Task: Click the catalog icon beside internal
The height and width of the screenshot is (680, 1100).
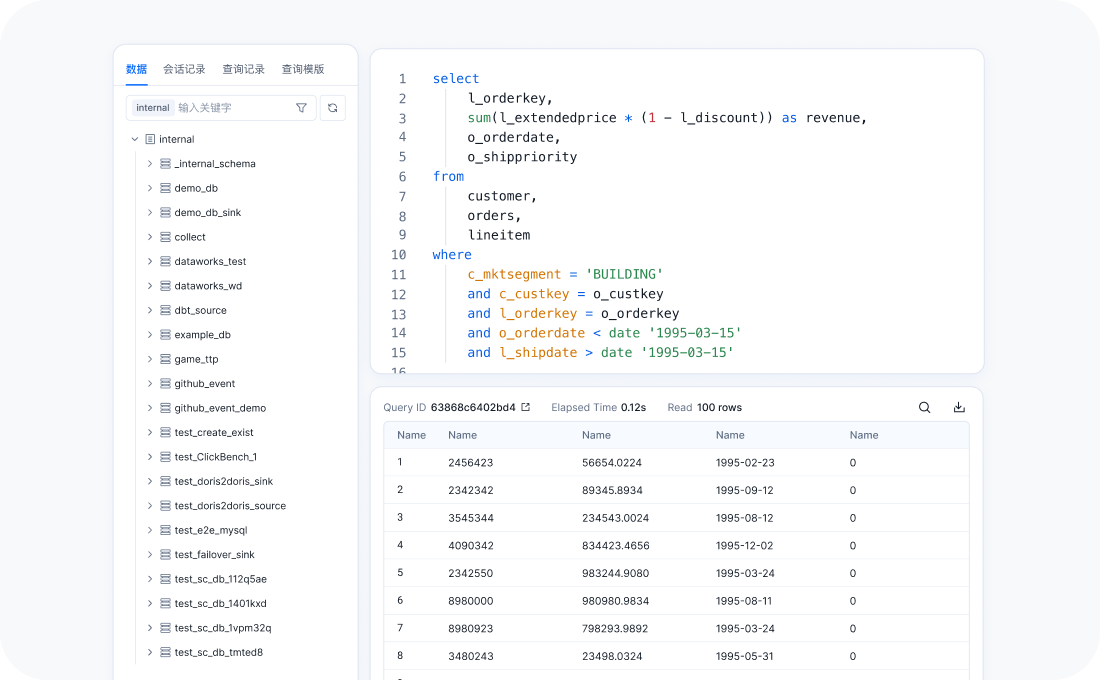Action: click(x=150, y=139)
